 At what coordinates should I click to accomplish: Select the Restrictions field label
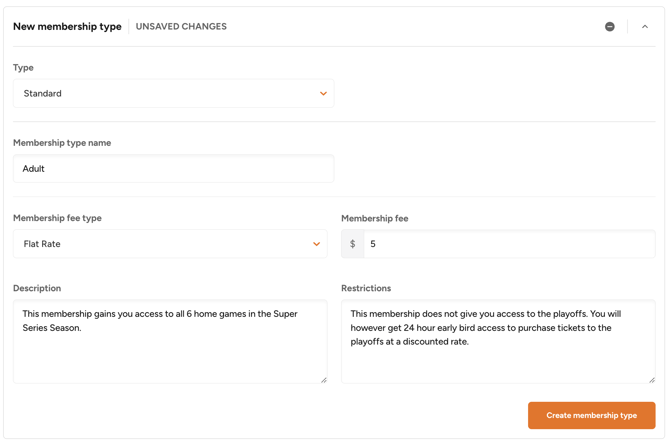coord(366,288)
